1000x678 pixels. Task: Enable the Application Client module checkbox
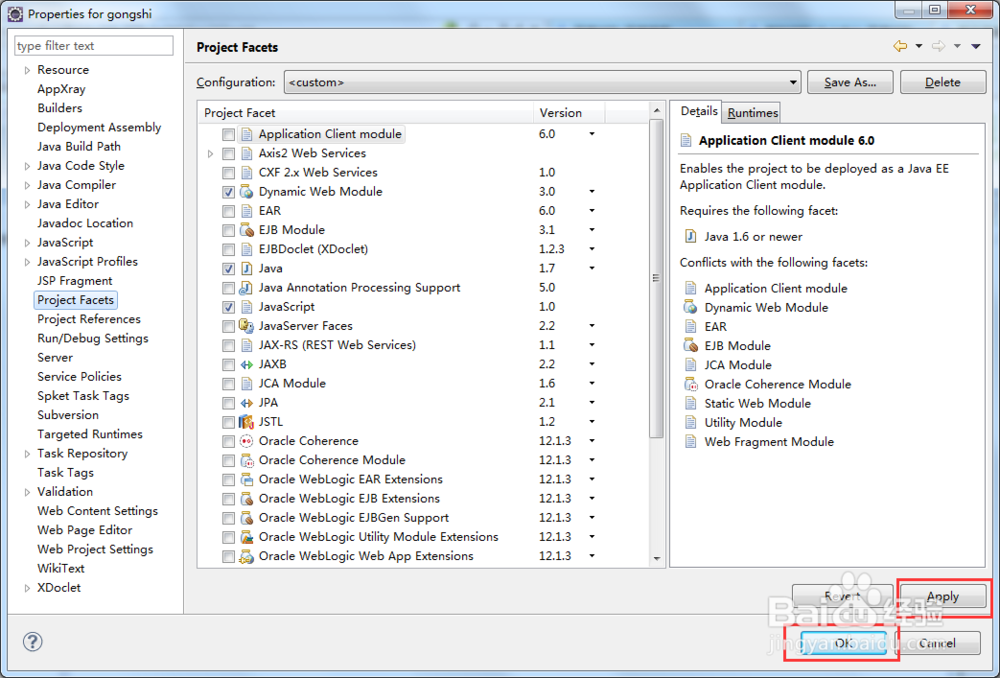pyautogui.click(x=228, y=135)
